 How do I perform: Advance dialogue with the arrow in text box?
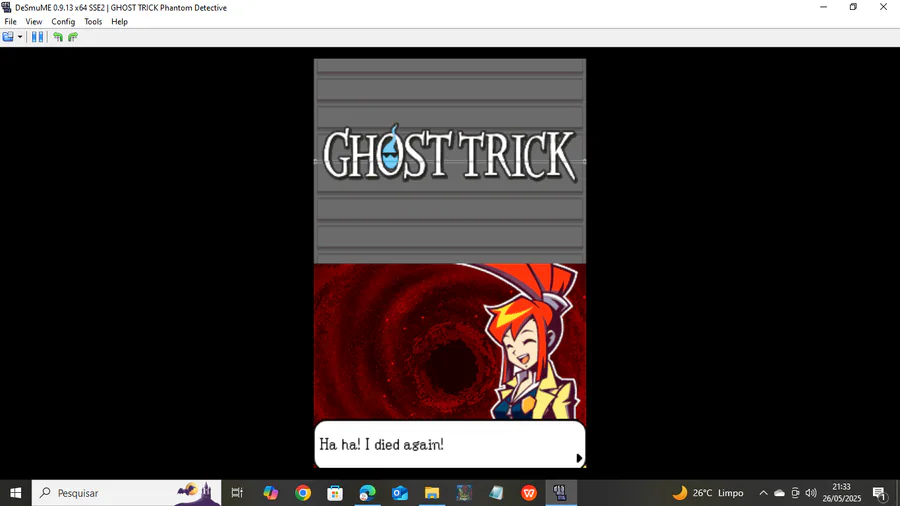point(579,458)
